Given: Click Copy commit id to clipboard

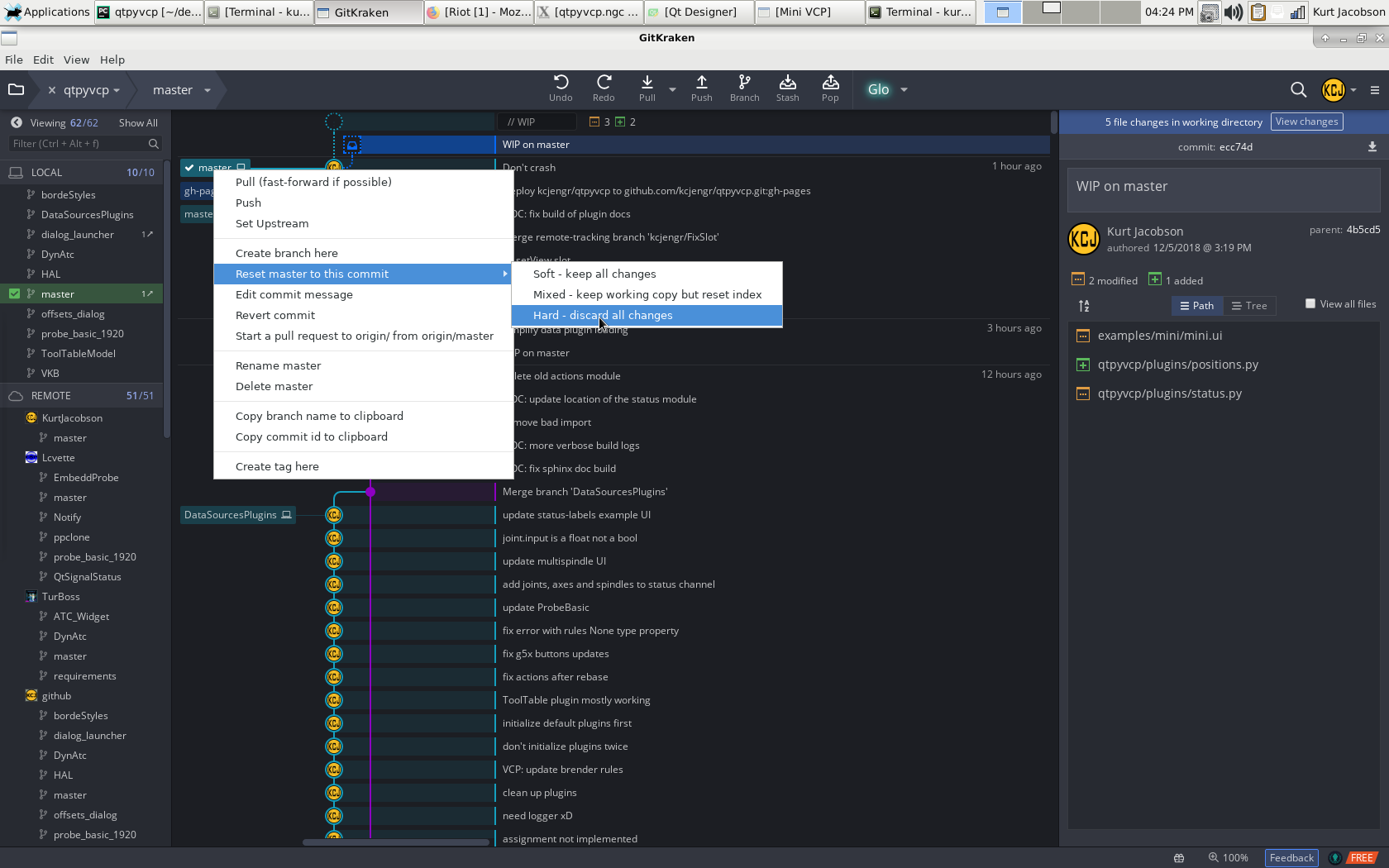Looking at the screenshot, I should point(363,436).
